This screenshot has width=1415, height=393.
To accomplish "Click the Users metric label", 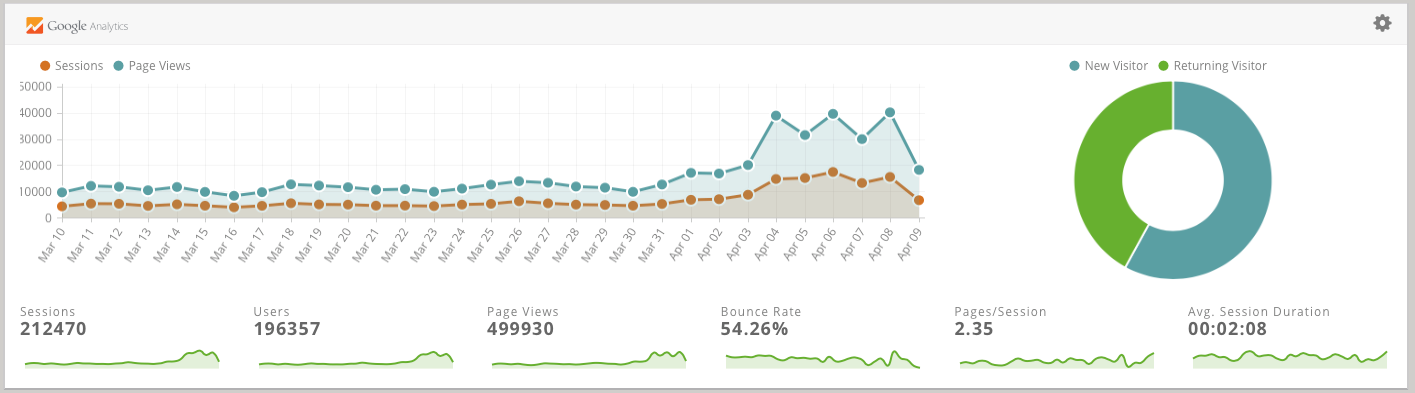I will [271, 312].
